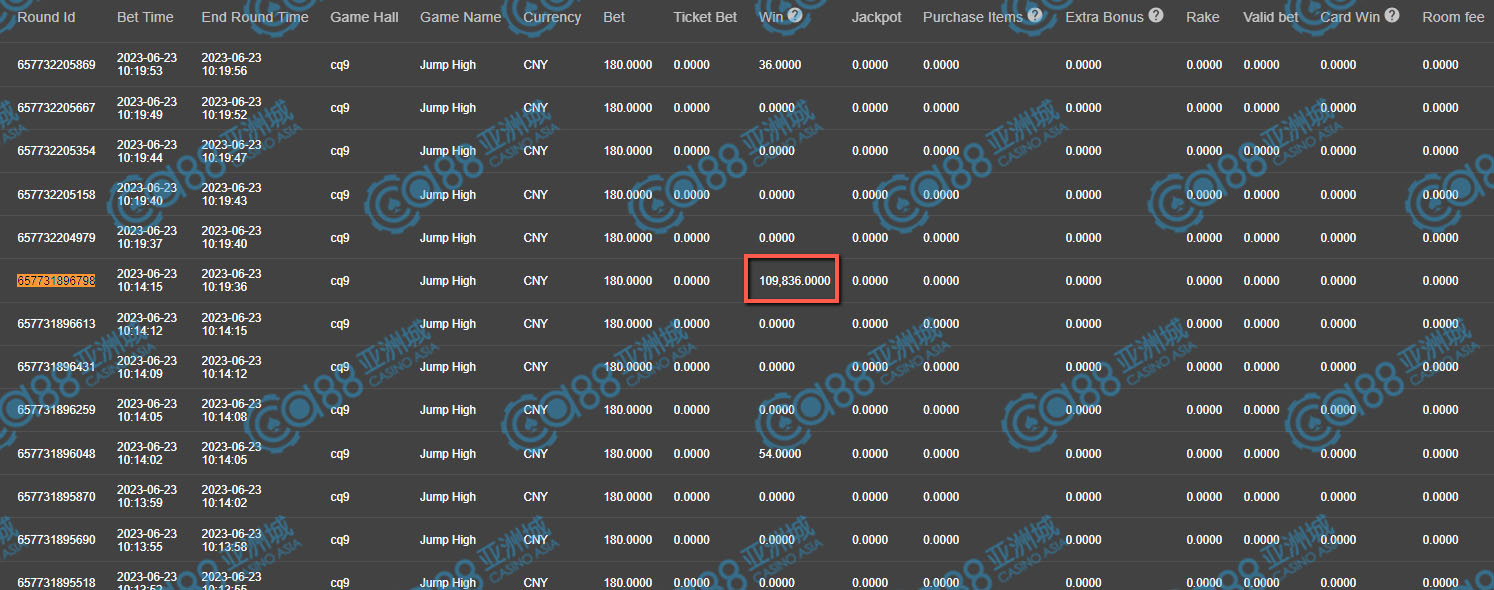Select the 36.0000 win value
1494x590 pixels.
click(780, 65)
